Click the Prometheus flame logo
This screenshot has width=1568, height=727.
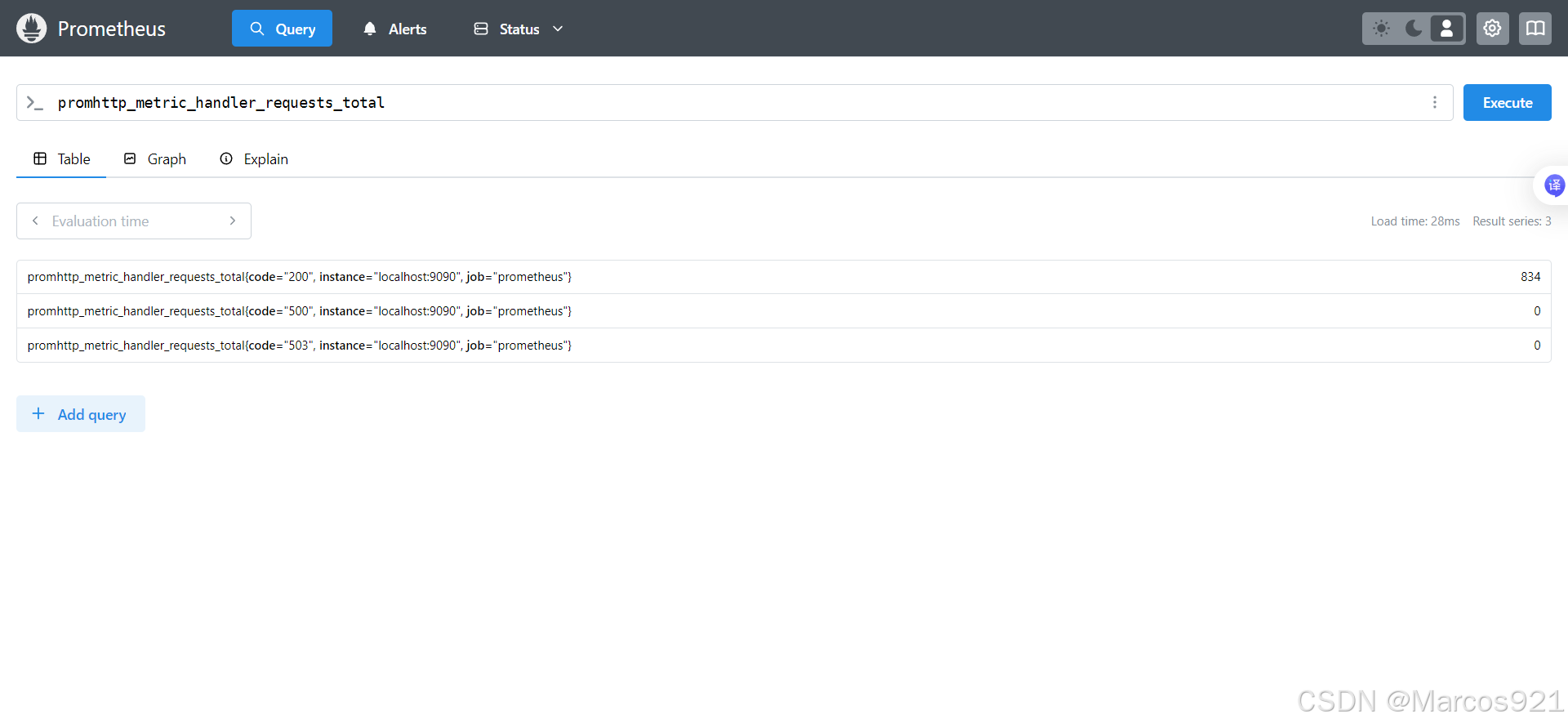(x=31, y=29)
